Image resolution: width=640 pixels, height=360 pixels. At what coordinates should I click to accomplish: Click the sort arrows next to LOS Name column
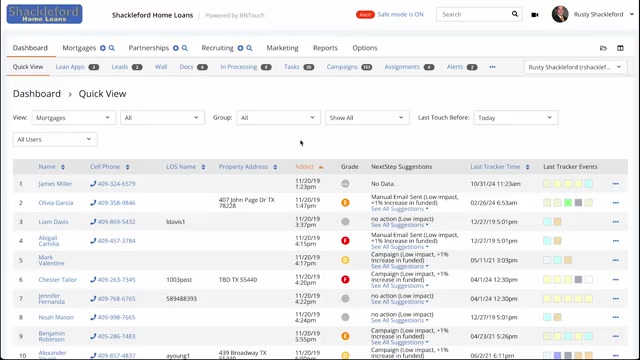tap(203, 167)
